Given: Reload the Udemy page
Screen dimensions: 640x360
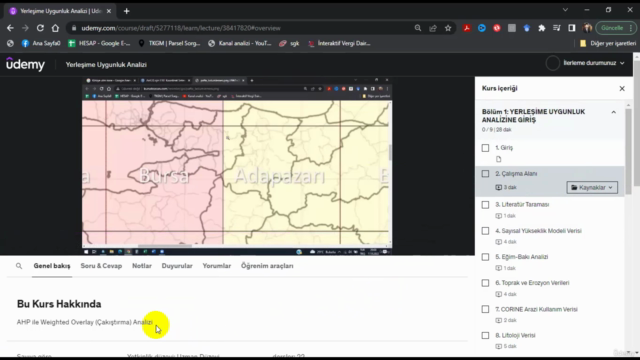Looking at the screenshot, I should click(x=40, y=28).
